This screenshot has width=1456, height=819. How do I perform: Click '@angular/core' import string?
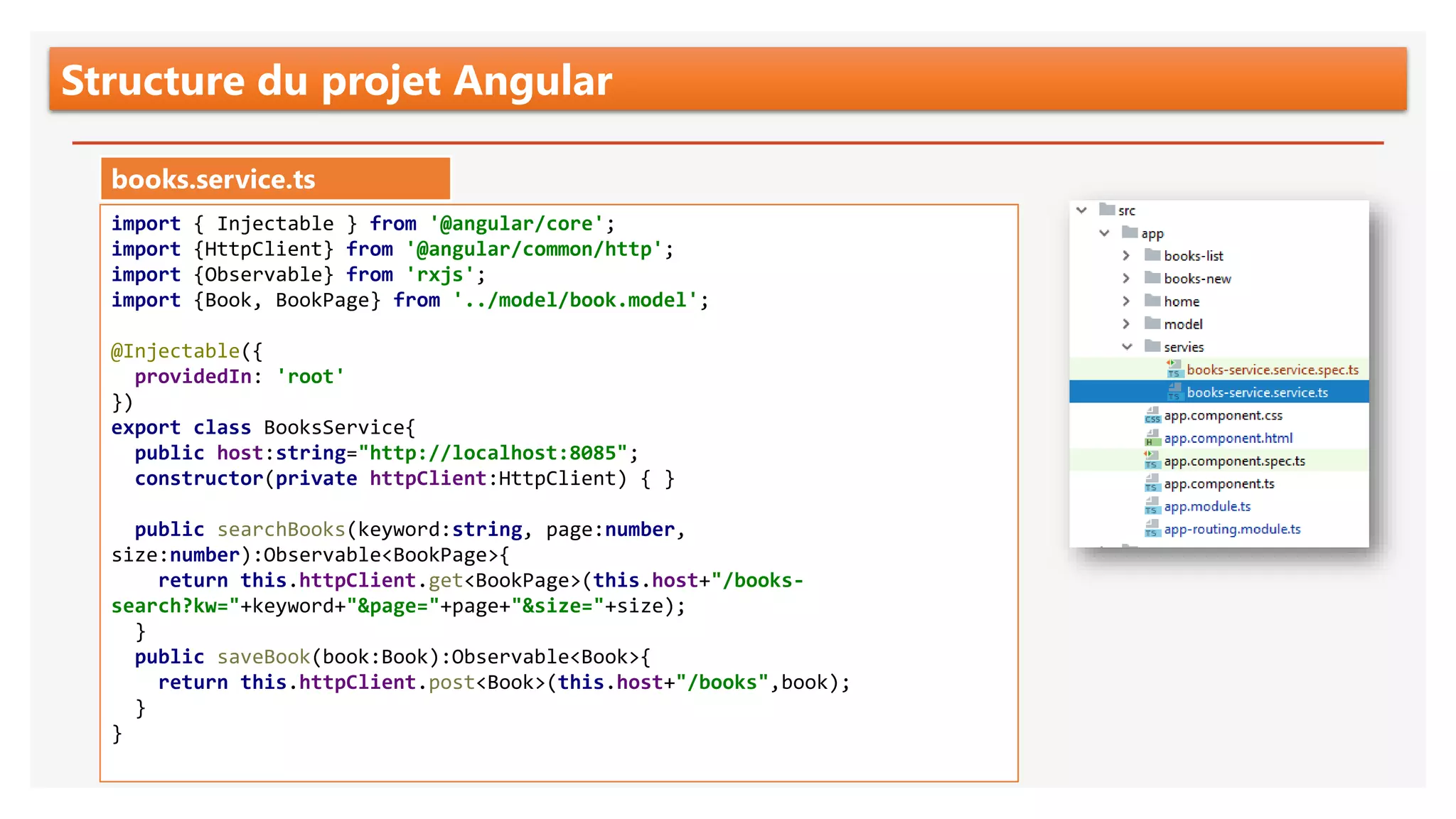(x=516, y=224)
